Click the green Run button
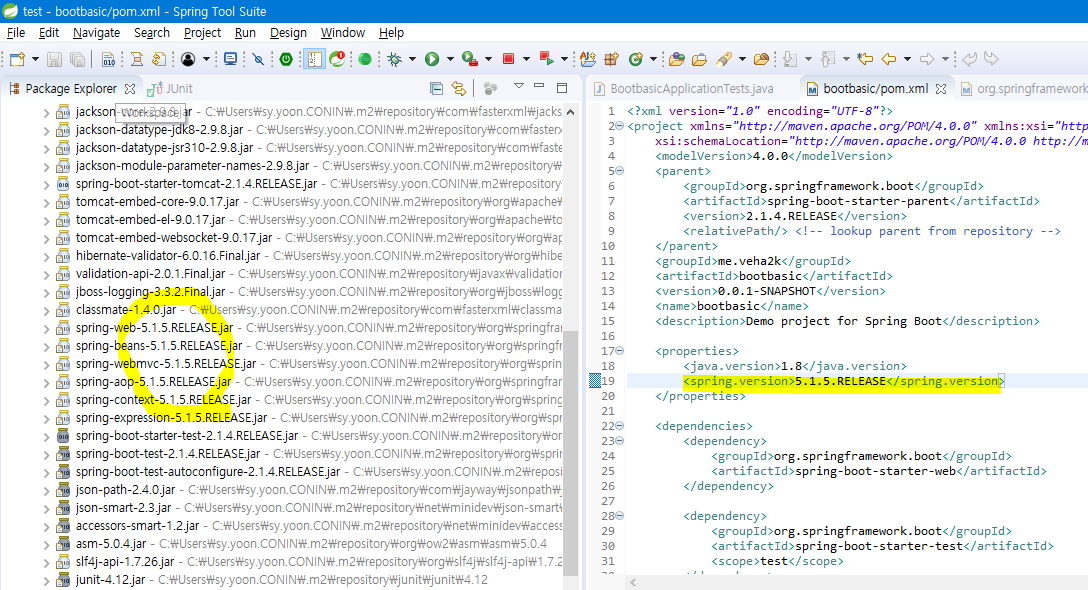 coord(432,59)
